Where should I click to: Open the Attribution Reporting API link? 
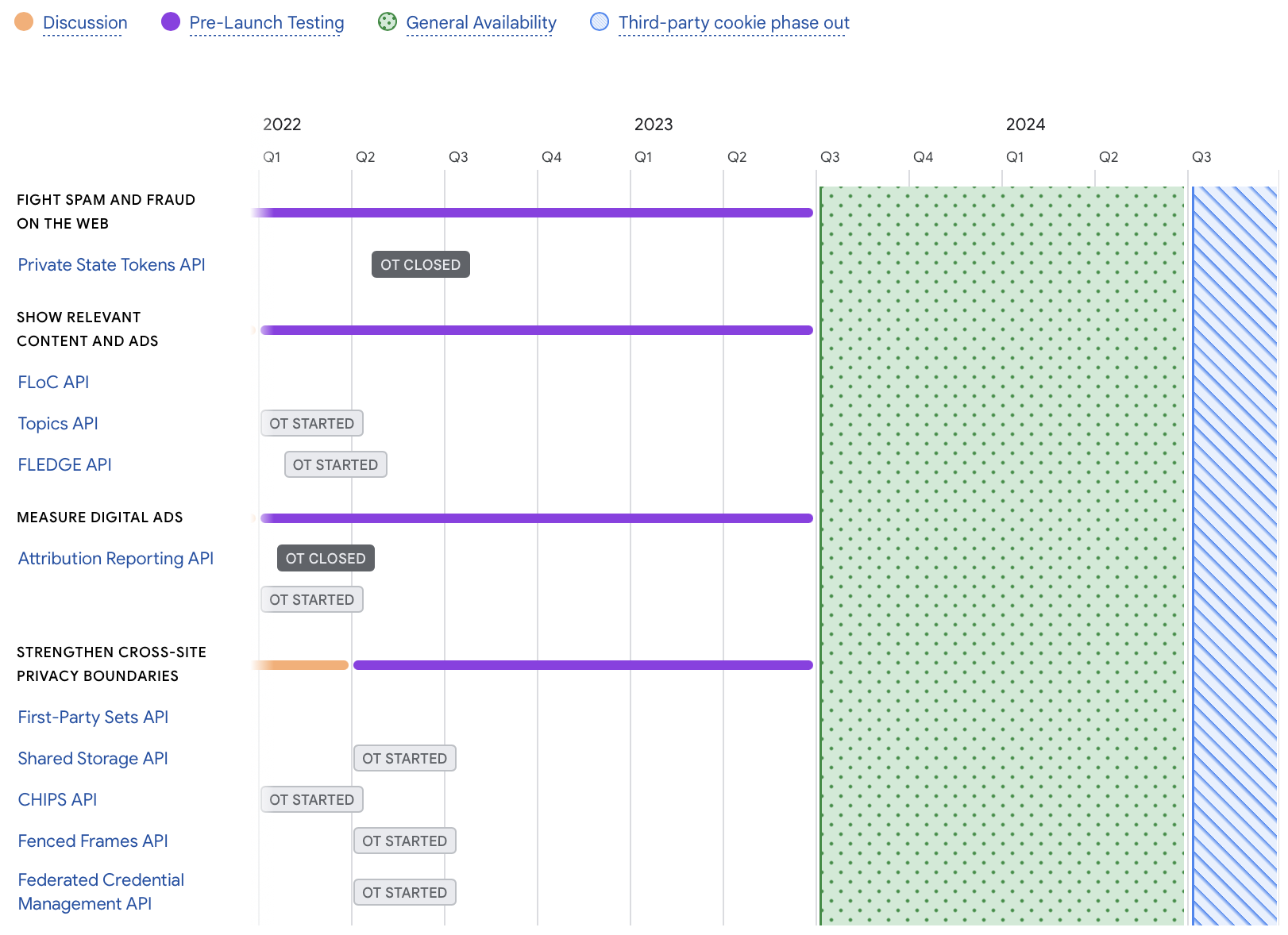pos(116,559)
